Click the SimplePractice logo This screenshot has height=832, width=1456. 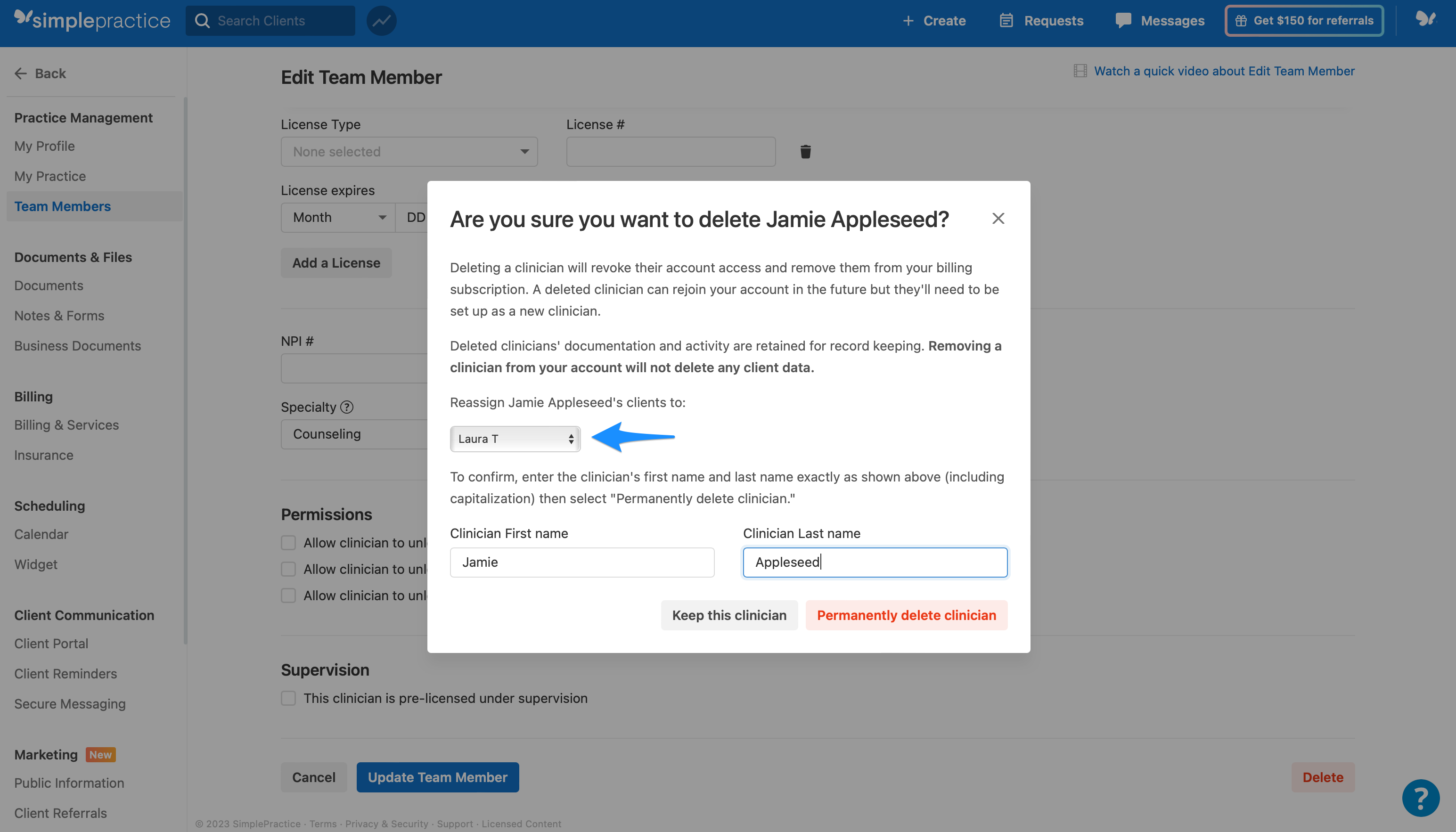coord(91,20)
